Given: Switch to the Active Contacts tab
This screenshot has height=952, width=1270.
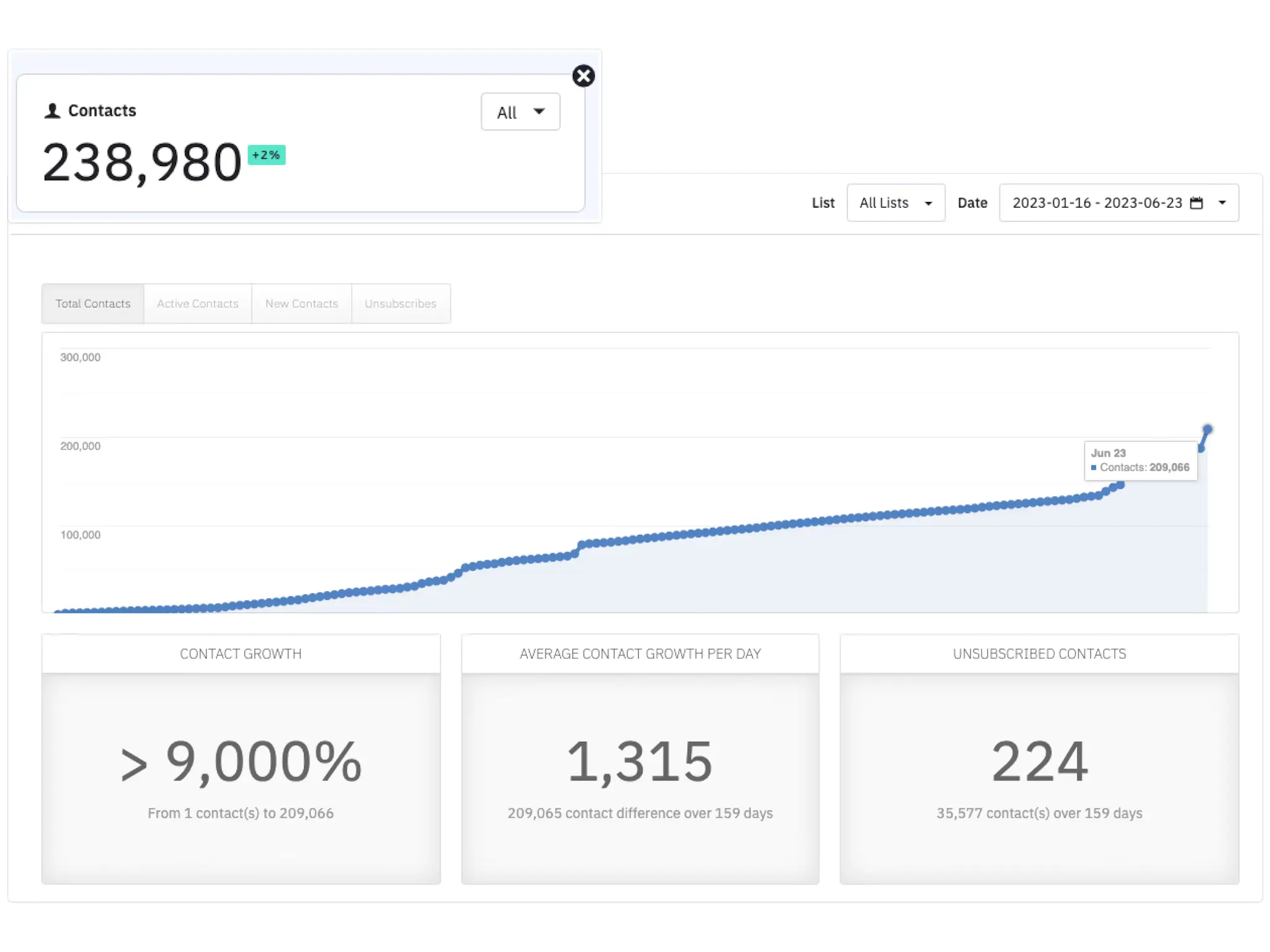Looking at the screenshot, I should (x=197, y=304).
